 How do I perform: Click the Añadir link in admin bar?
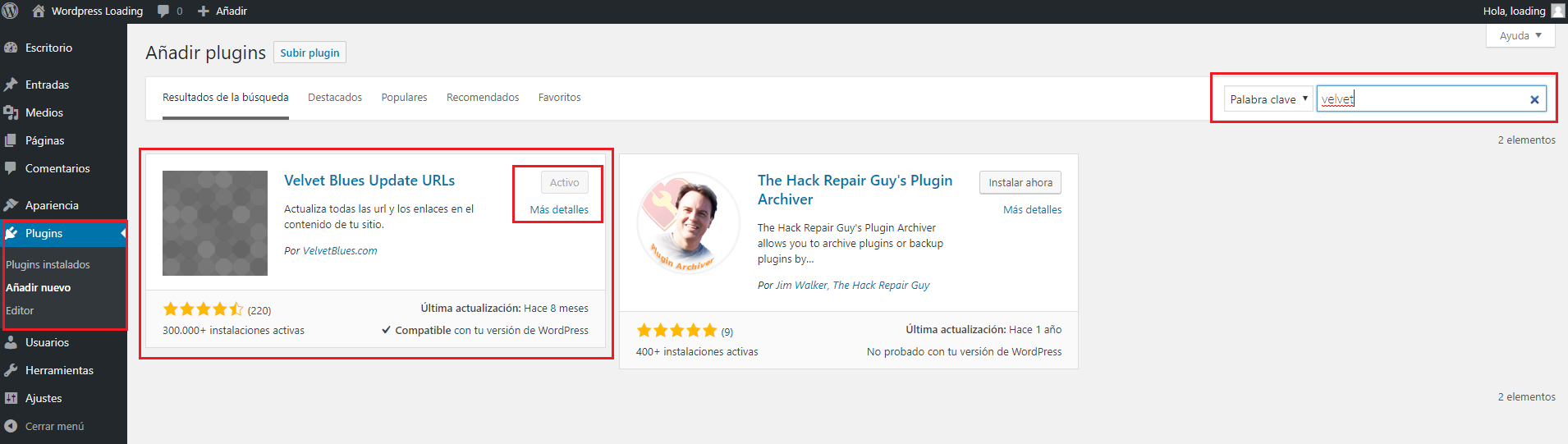pos(232,11)
